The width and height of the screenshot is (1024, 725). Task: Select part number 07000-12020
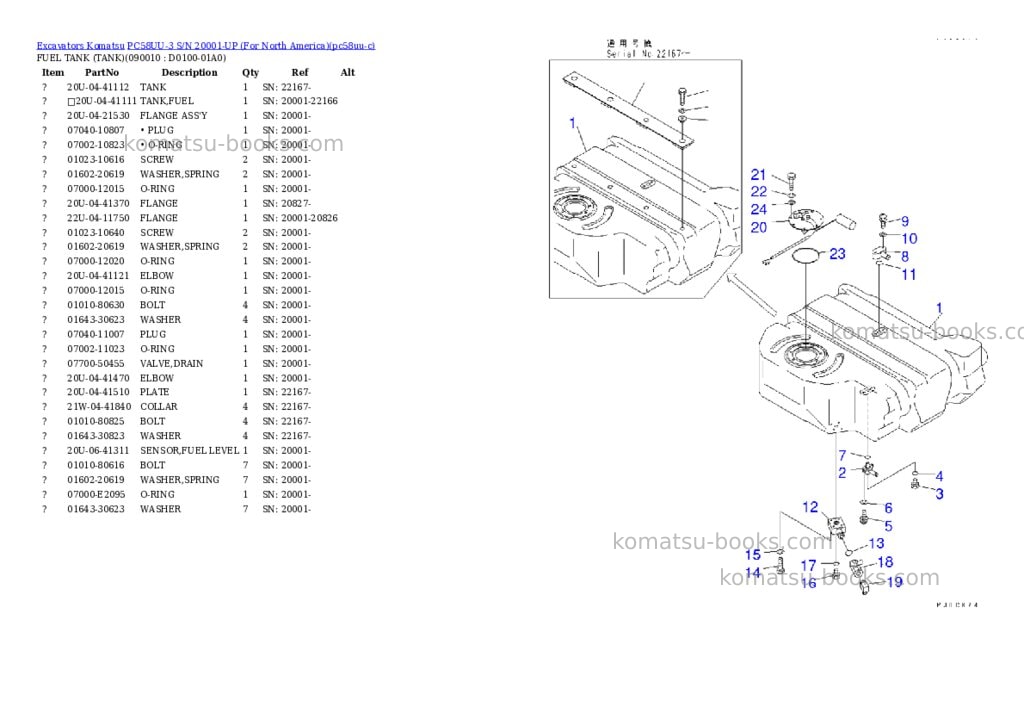(x=95, y=261)
